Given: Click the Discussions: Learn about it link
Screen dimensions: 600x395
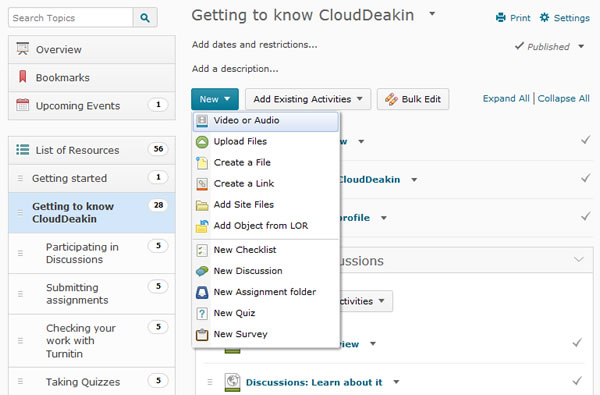Looking at the screenshot, I should (314, 382).
